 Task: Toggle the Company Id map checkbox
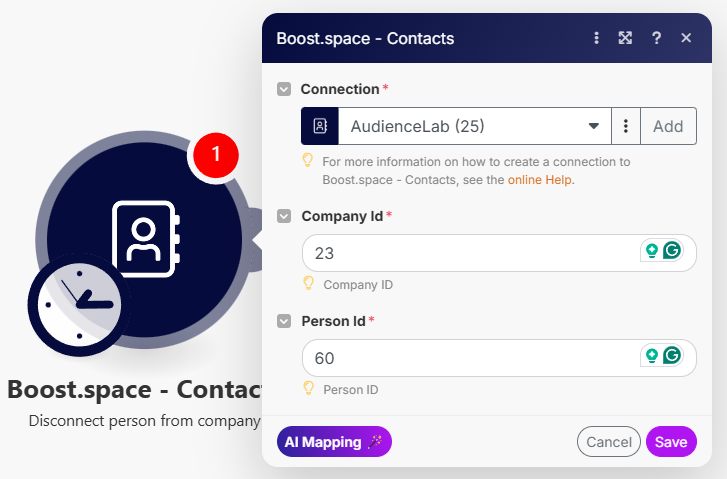(x=285, y=216)
